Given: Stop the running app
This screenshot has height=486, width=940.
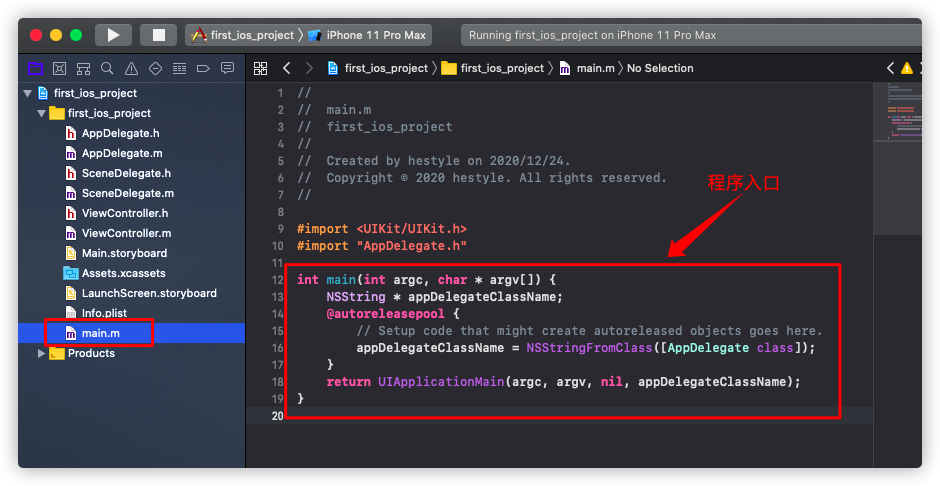Looking at the screenshot, I should click(x=158, y=35).
